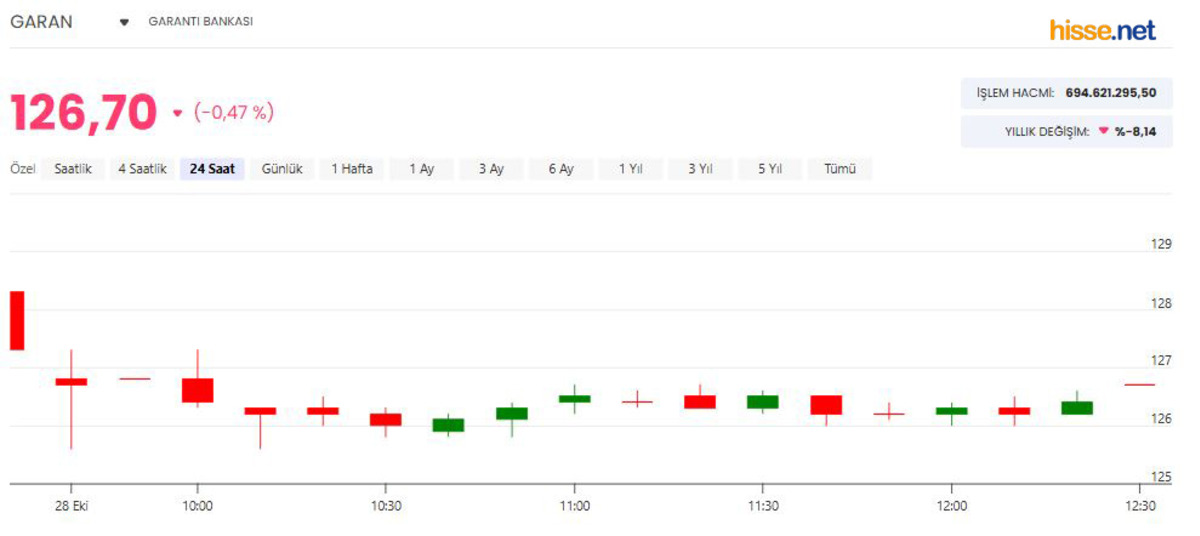Click the 129 price axis label
1200x536 pixels.
point(1161,244)
